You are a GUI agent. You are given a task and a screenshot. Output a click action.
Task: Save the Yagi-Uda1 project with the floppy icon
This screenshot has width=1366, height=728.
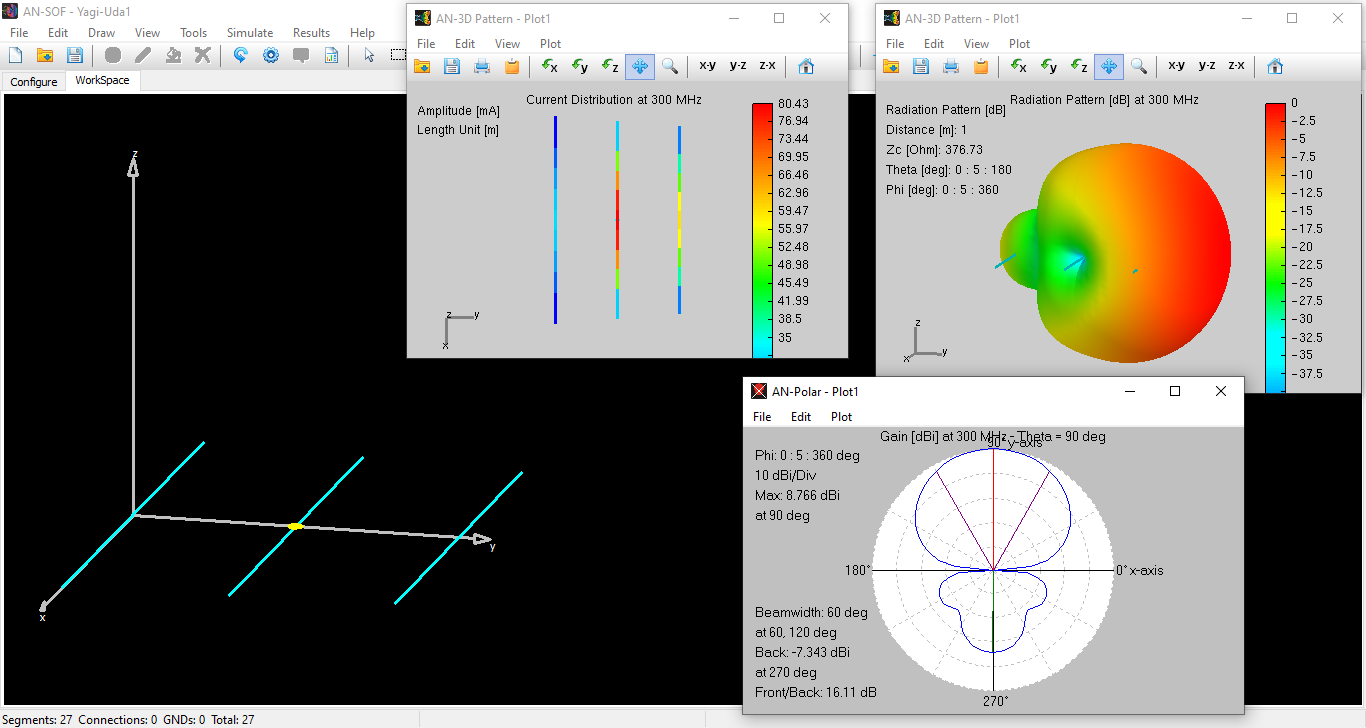(74, 55)
